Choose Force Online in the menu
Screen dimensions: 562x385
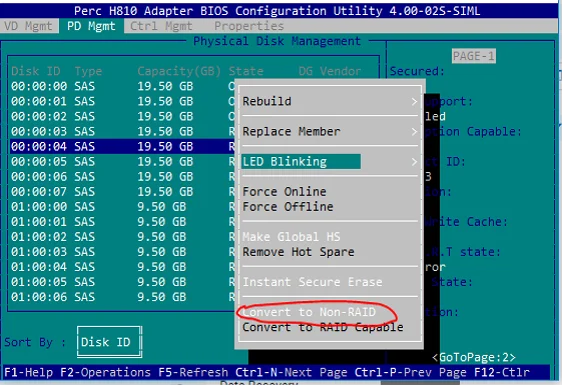284,192
